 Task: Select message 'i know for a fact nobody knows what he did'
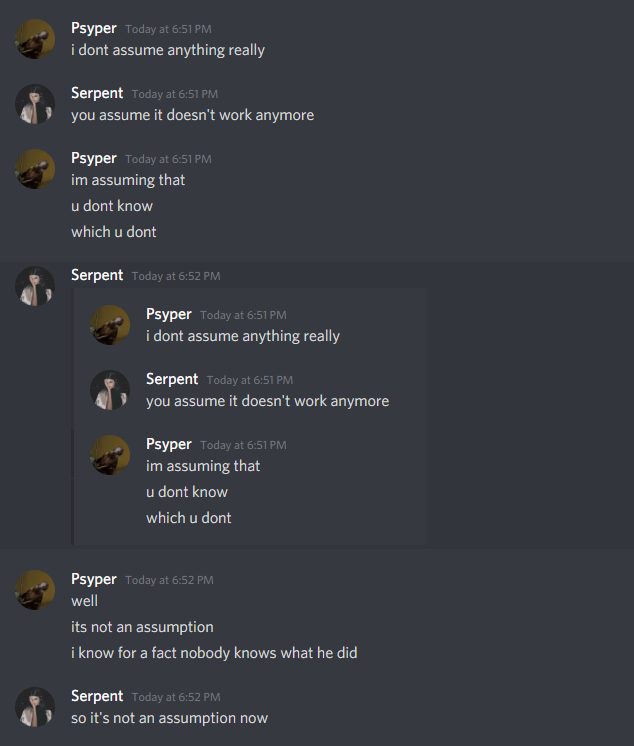coord(214,653)
